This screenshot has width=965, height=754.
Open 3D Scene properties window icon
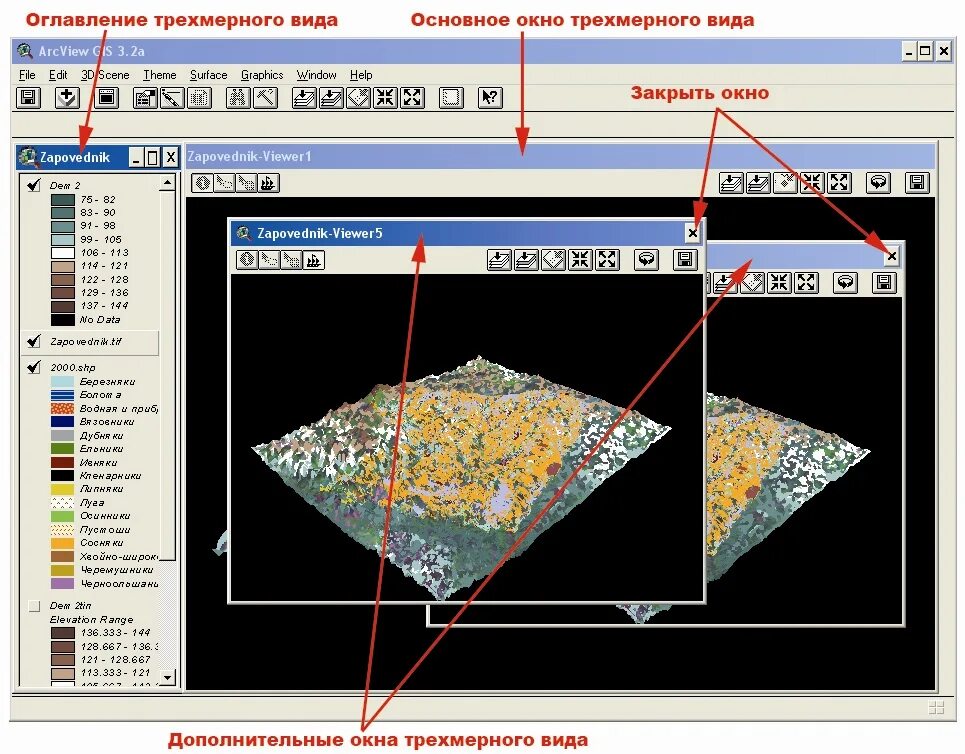(106, 97)
